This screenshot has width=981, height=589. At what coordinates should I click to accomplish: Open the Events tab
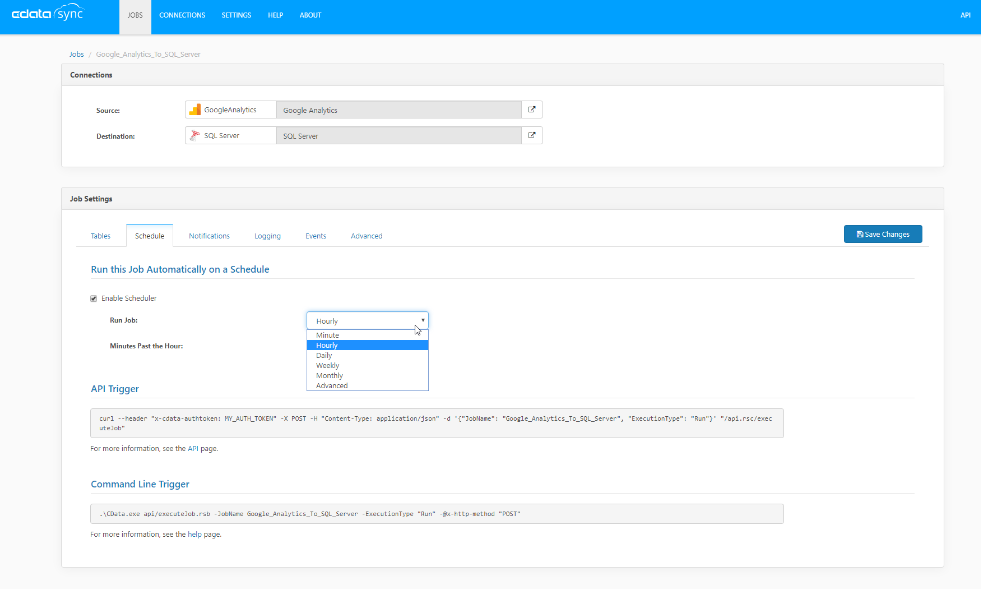tap(315, 236)
